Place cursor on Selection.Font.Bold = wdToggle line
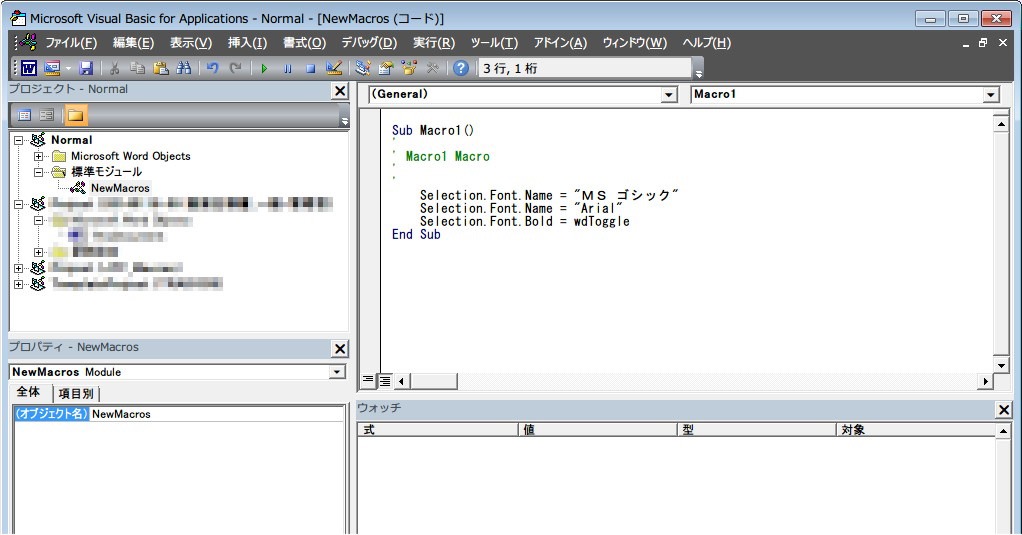 tap(525, 222)
